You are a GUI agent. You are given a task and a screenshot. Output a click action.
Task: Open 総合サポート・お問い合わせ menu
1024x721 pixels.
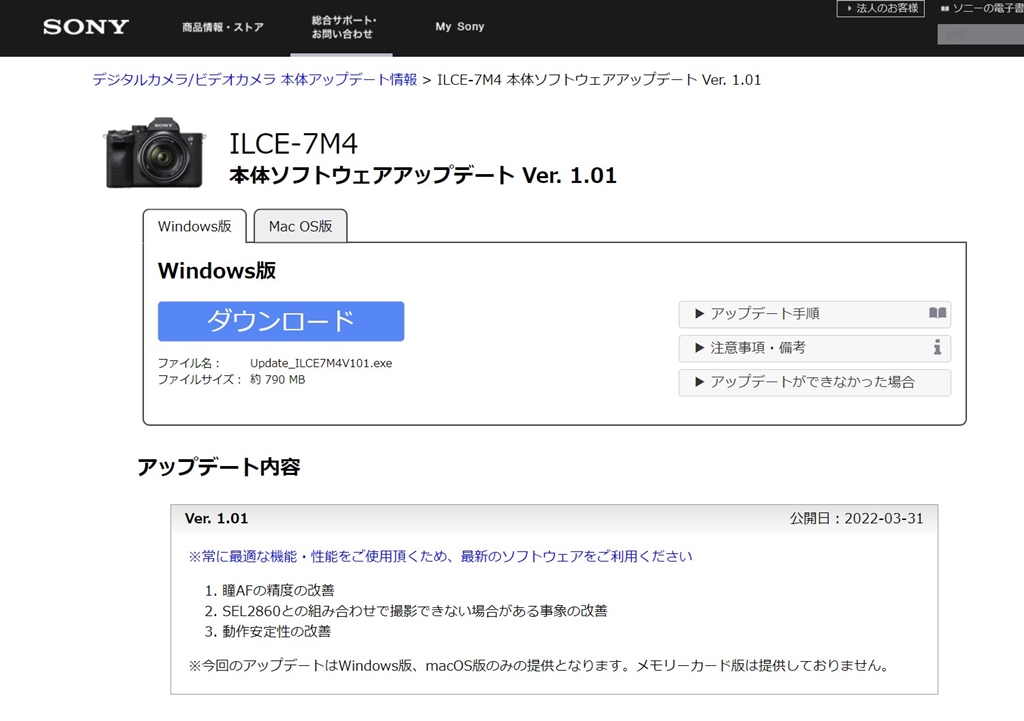click(x=344, y=27)
